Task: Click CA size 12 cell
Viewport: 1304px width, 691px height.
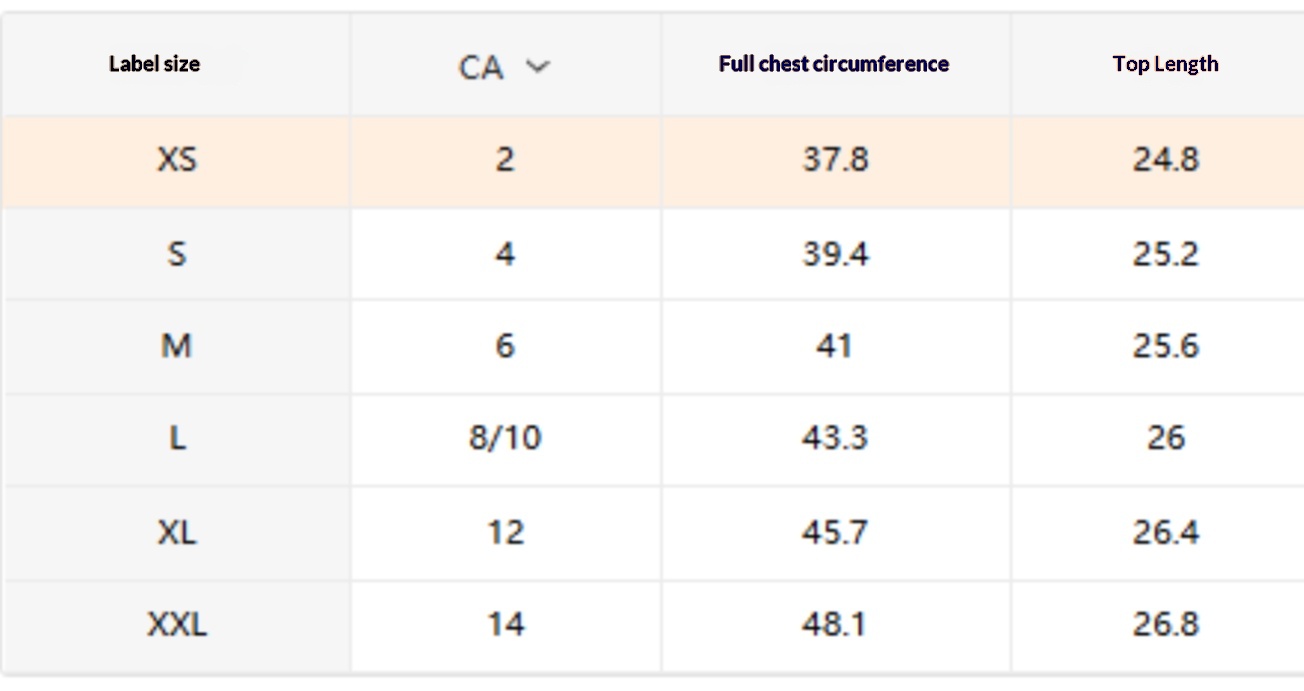Action: (505, 532)
